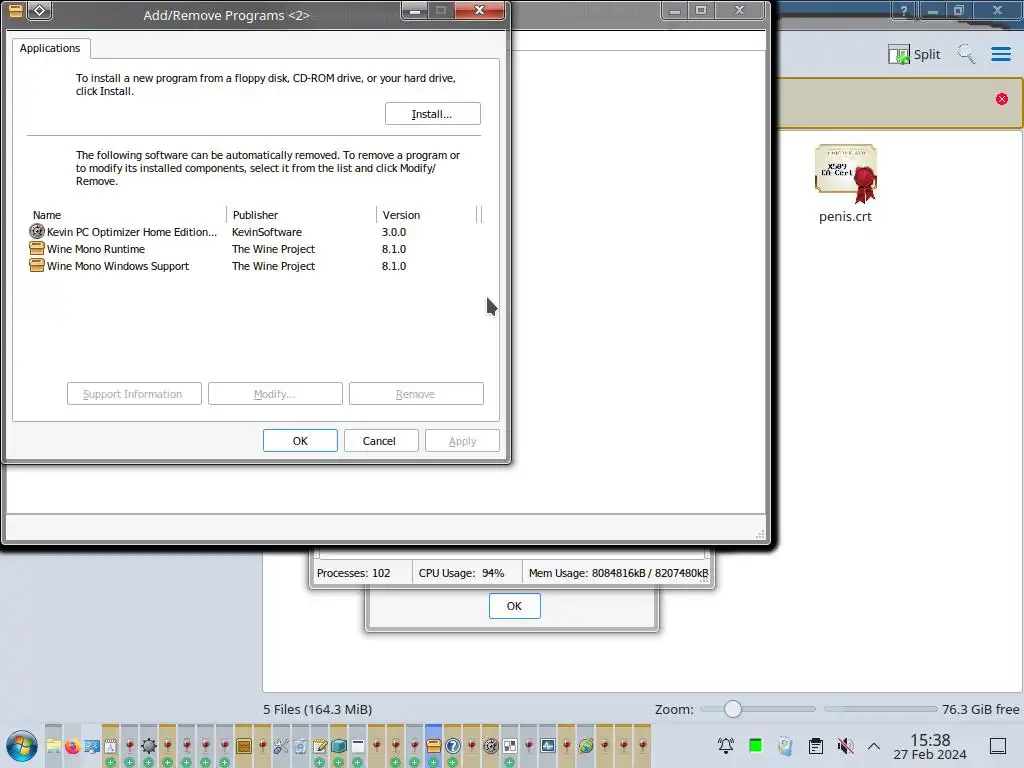Click '5 Files (164.3 MiB)' status text

click(317, 709)
